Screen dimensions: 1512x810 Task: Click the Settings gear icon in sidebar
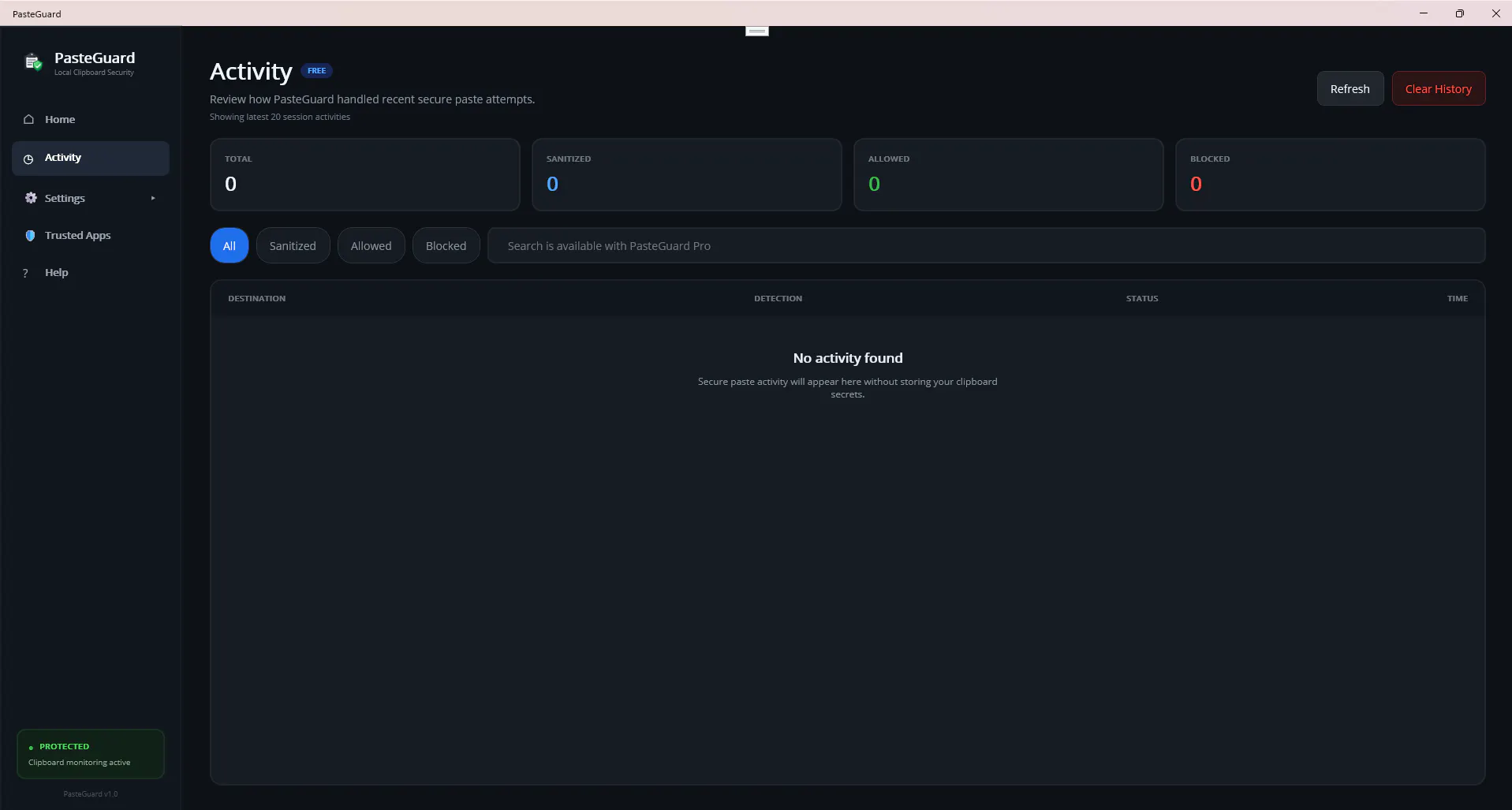31,198
